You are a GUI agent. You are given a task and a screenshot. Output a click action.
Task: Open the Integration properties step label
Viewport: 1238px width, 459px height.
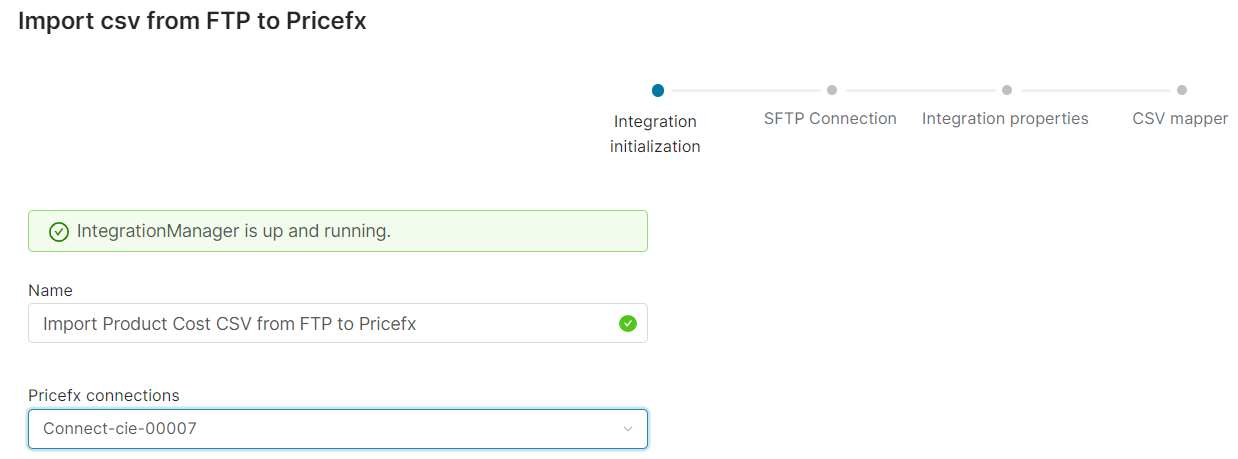pyautogui.click(x=1005, y=119)
